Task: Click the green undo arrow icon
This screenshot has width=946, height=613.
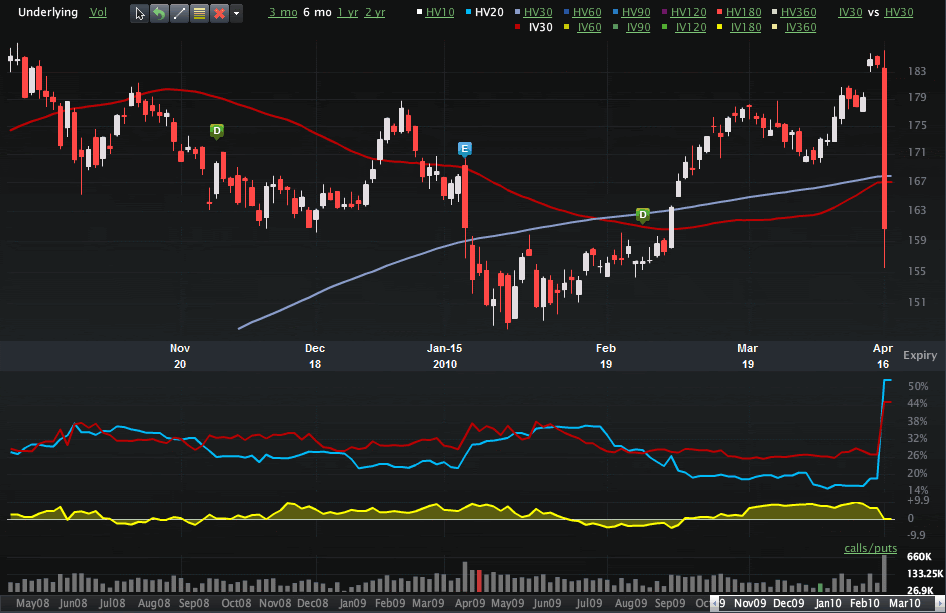Action: pos(159,13)
